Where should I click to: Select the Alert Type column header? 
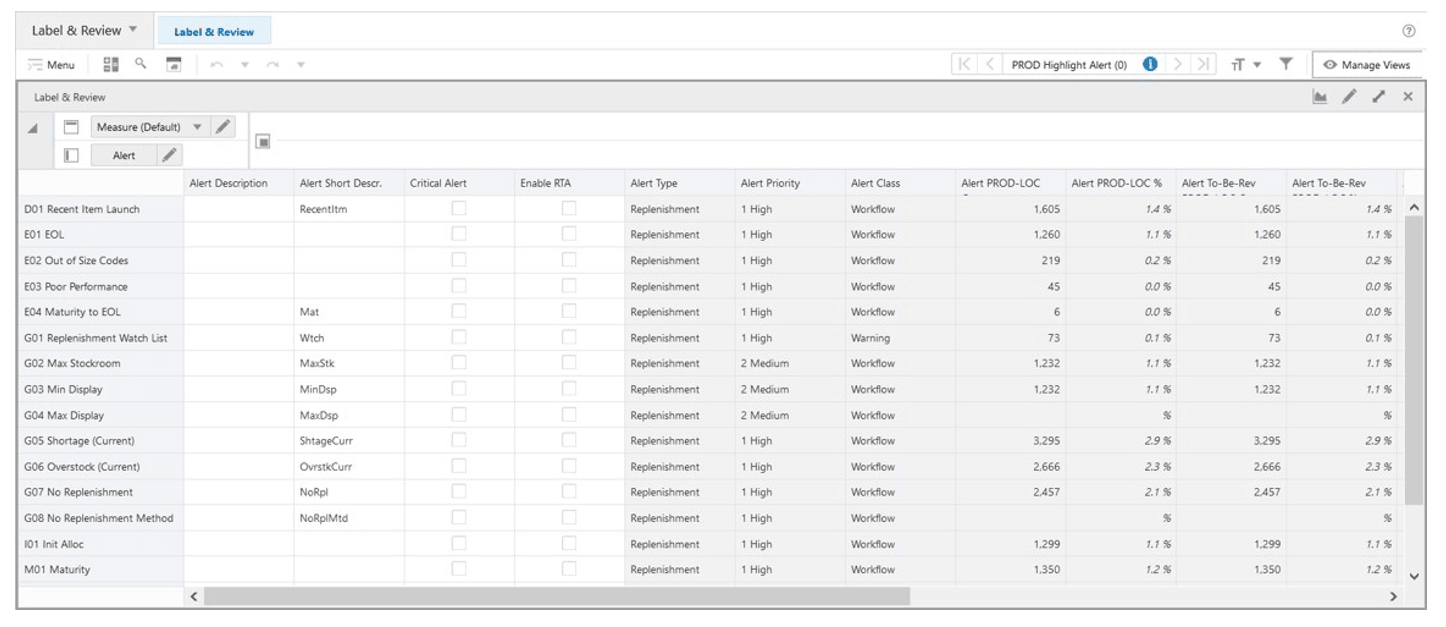pos(680,183)
